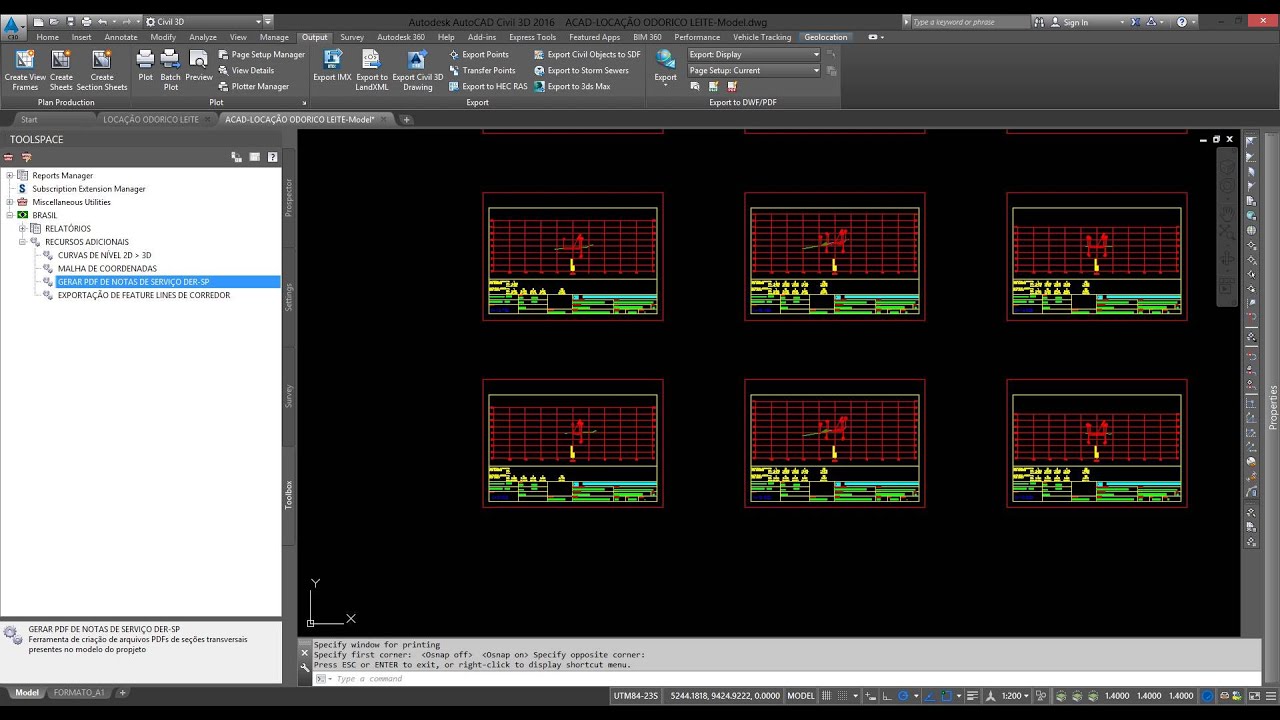This screenshot has height=720, width=1280.
Task: Click Export to 3ds Max
Action: (572, 87)
